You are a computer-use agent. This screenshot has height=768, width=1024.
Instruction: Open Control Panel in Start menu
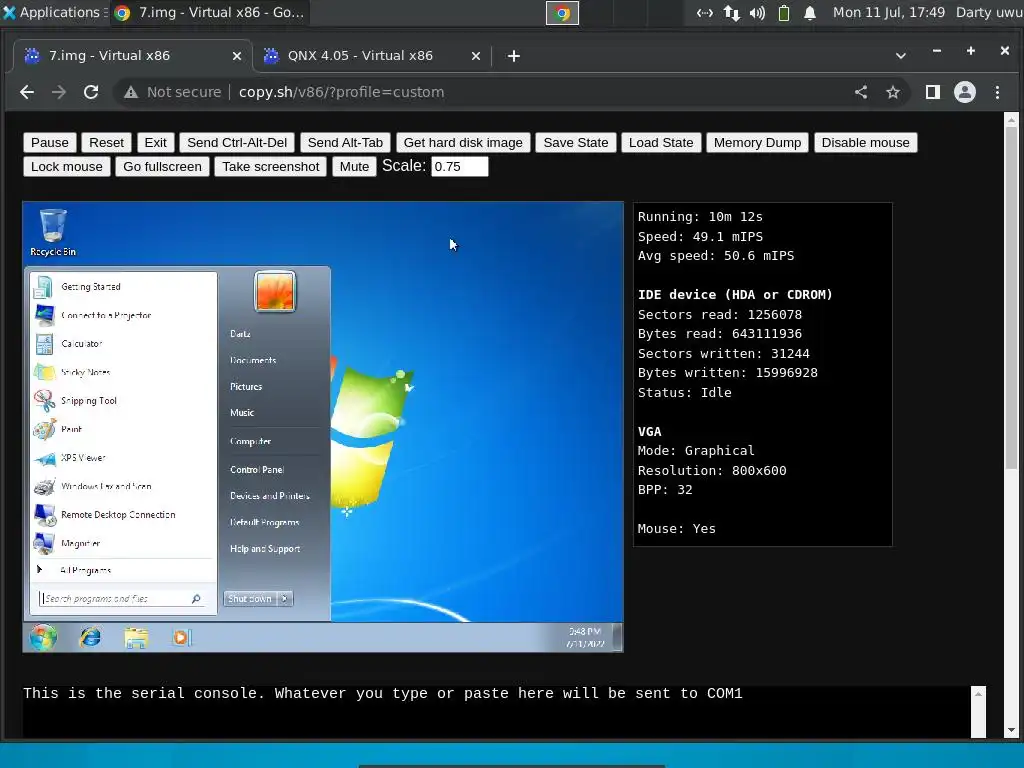tap(257, 470)
